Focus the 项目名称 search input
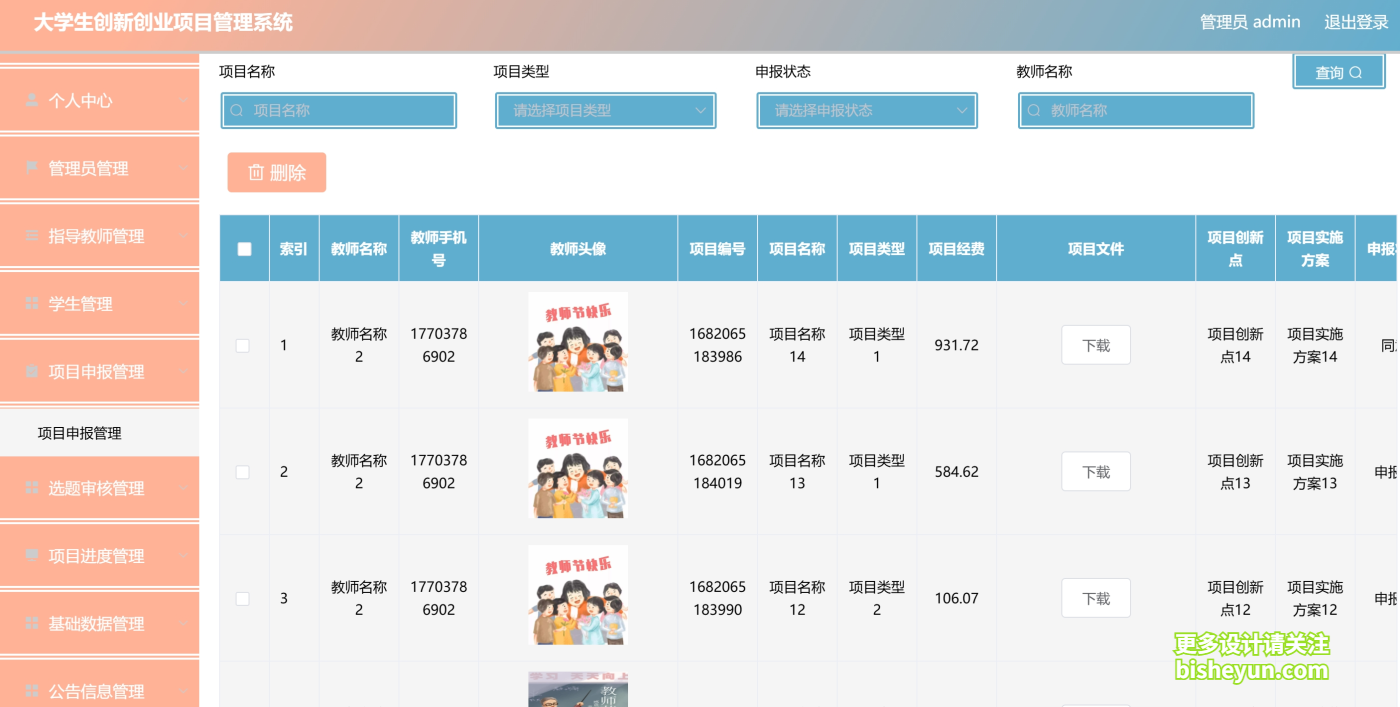The width and height of the screenshot is (1400, 707). [x=339, y=111]
